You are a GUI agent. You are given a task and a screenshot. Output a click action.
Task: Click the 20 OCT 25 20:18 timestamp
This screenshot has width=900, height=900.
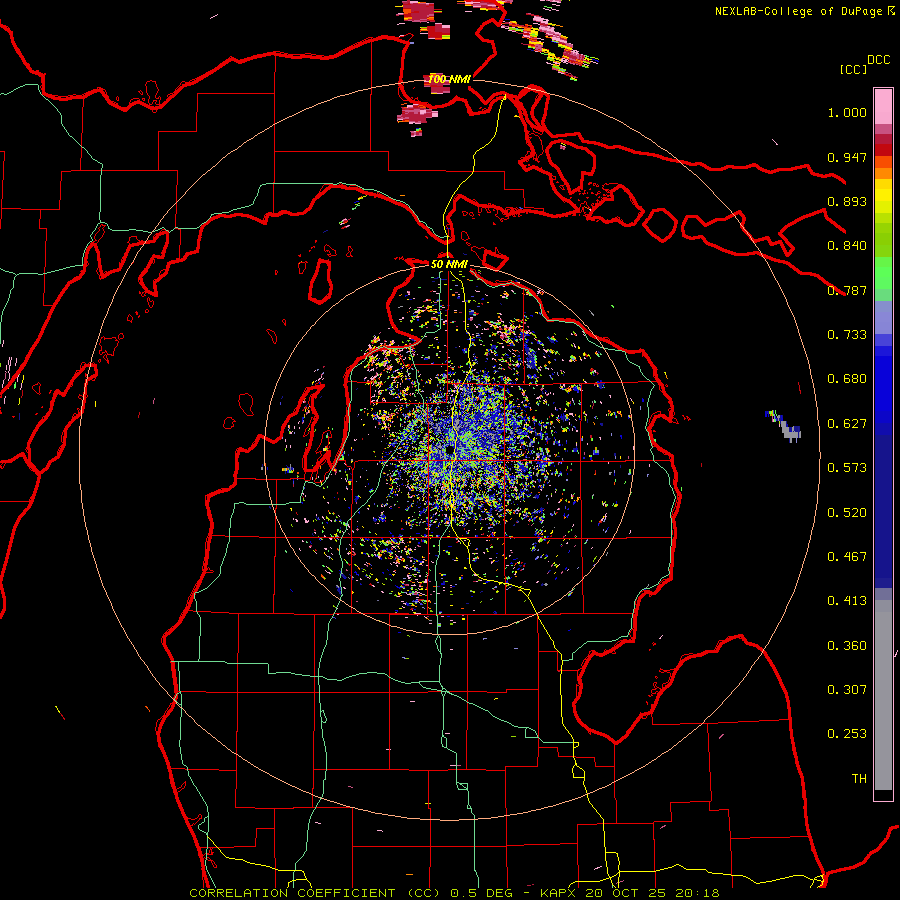click(x=652, y=893)
